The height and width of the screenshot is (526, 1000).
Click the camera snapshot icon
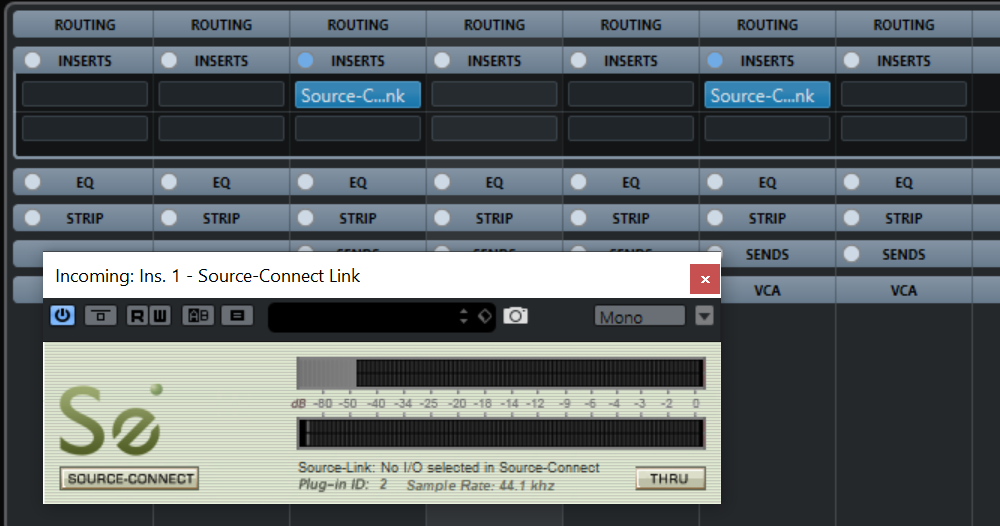[x=515, y=316]
